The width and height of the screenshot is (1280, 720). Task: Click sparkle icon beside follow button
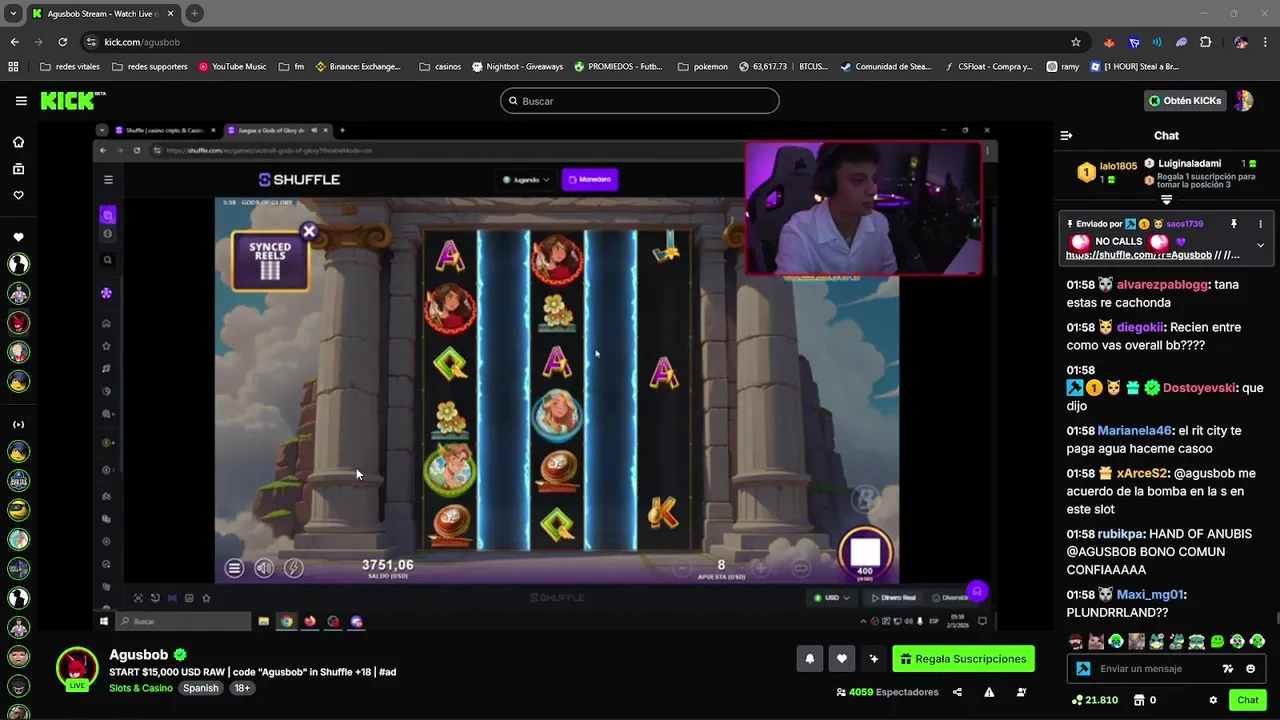click(874, 659)
